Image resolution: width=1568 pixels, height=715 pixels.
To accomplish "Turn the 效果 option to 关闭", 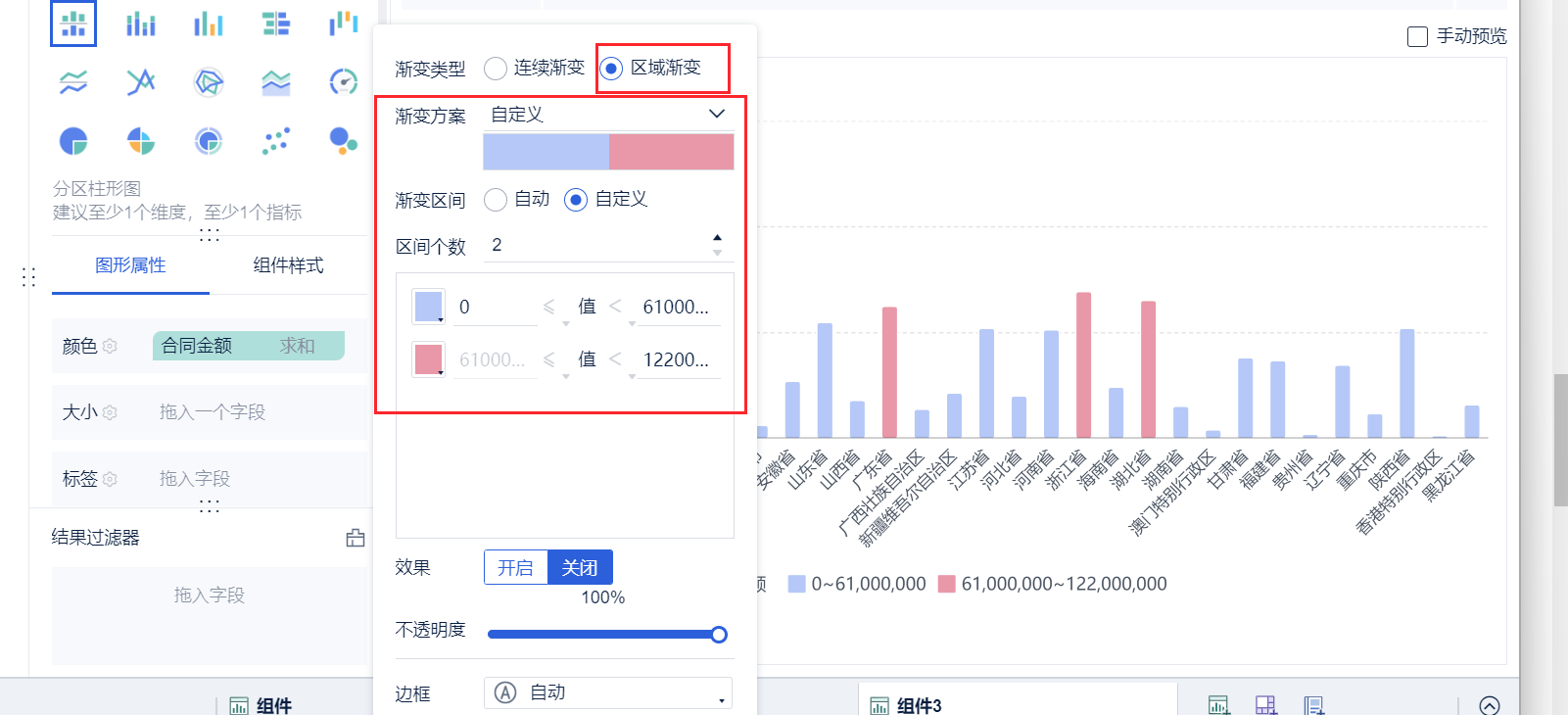I will 580,567.
